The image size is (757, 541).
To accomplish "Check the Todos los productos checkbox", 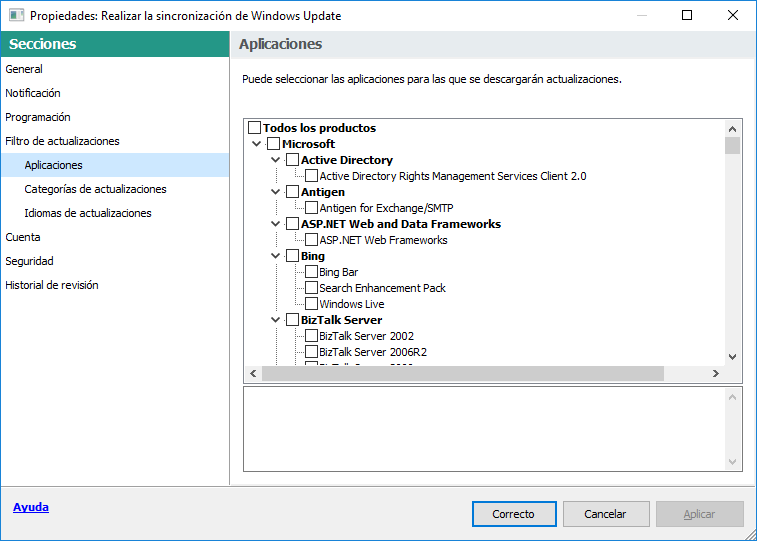I will 254,128.
